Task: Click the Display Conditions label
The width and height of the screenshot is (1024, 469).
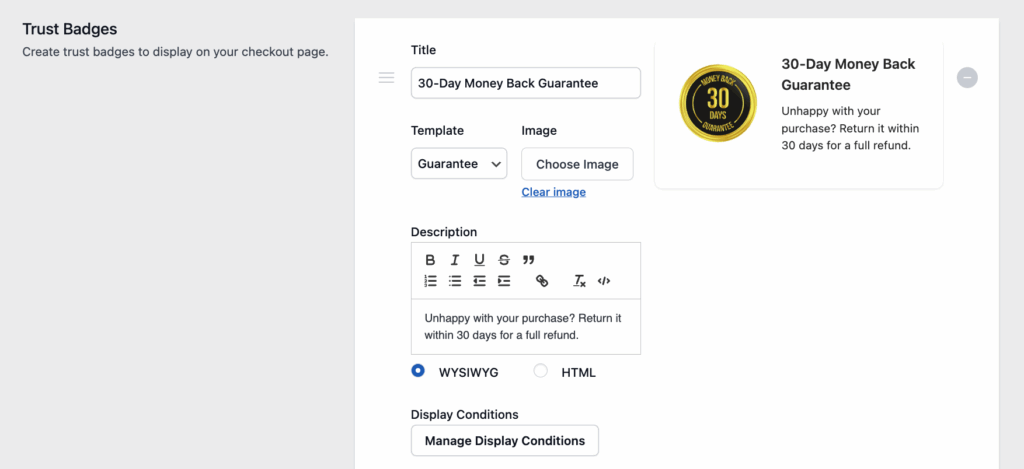Action: click(x=464, y=415)
